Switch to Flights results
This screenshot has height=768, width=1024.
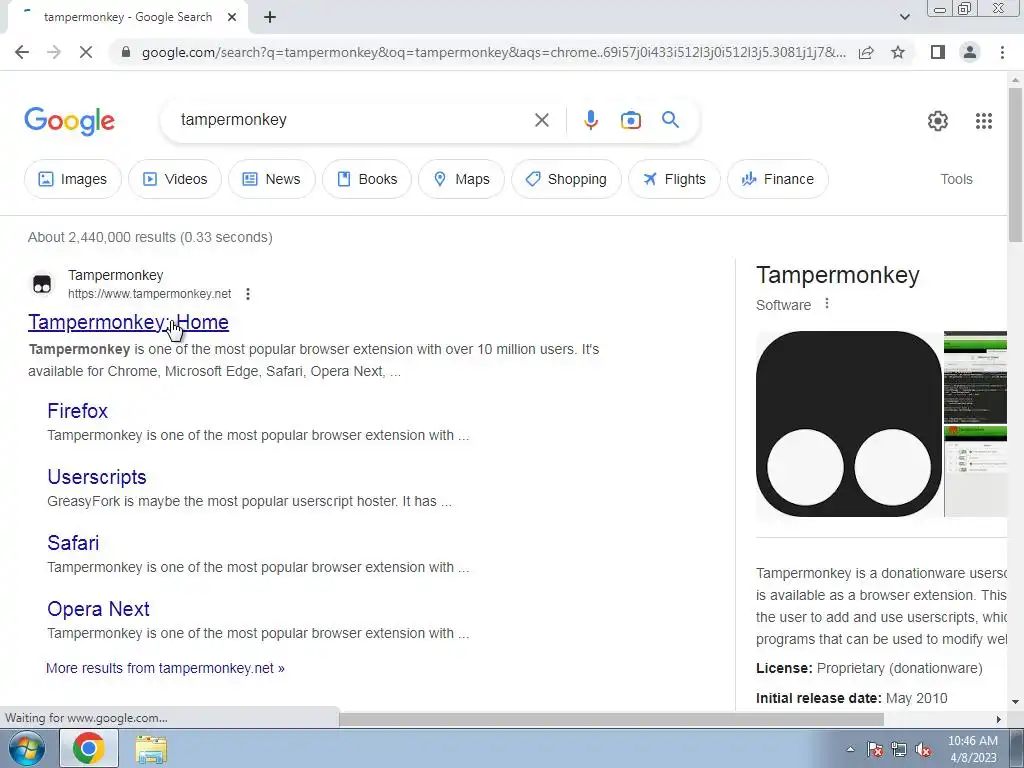tap(675, 179)
